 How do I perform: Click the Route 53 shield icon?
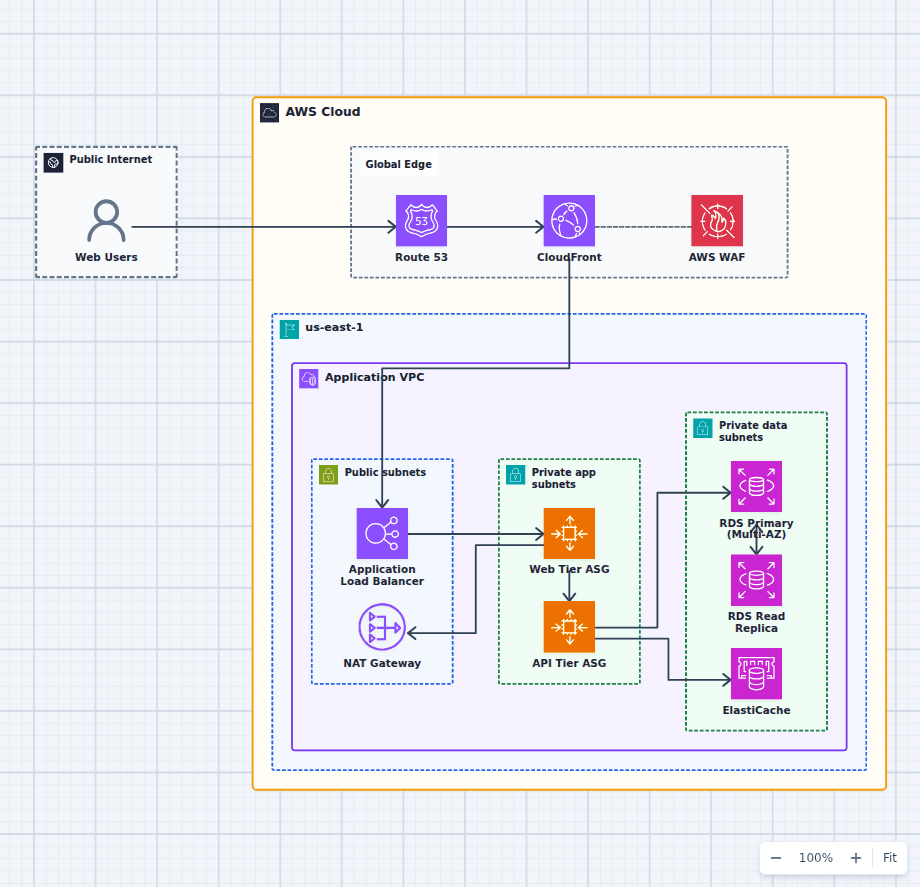click(421, 221)
